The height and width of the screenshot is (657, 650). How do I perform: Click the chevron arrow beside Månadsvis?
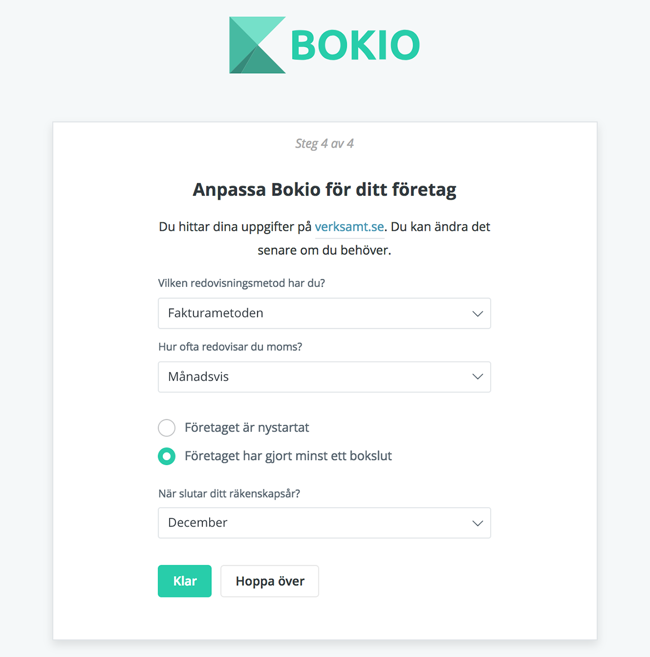pos(477,377)
